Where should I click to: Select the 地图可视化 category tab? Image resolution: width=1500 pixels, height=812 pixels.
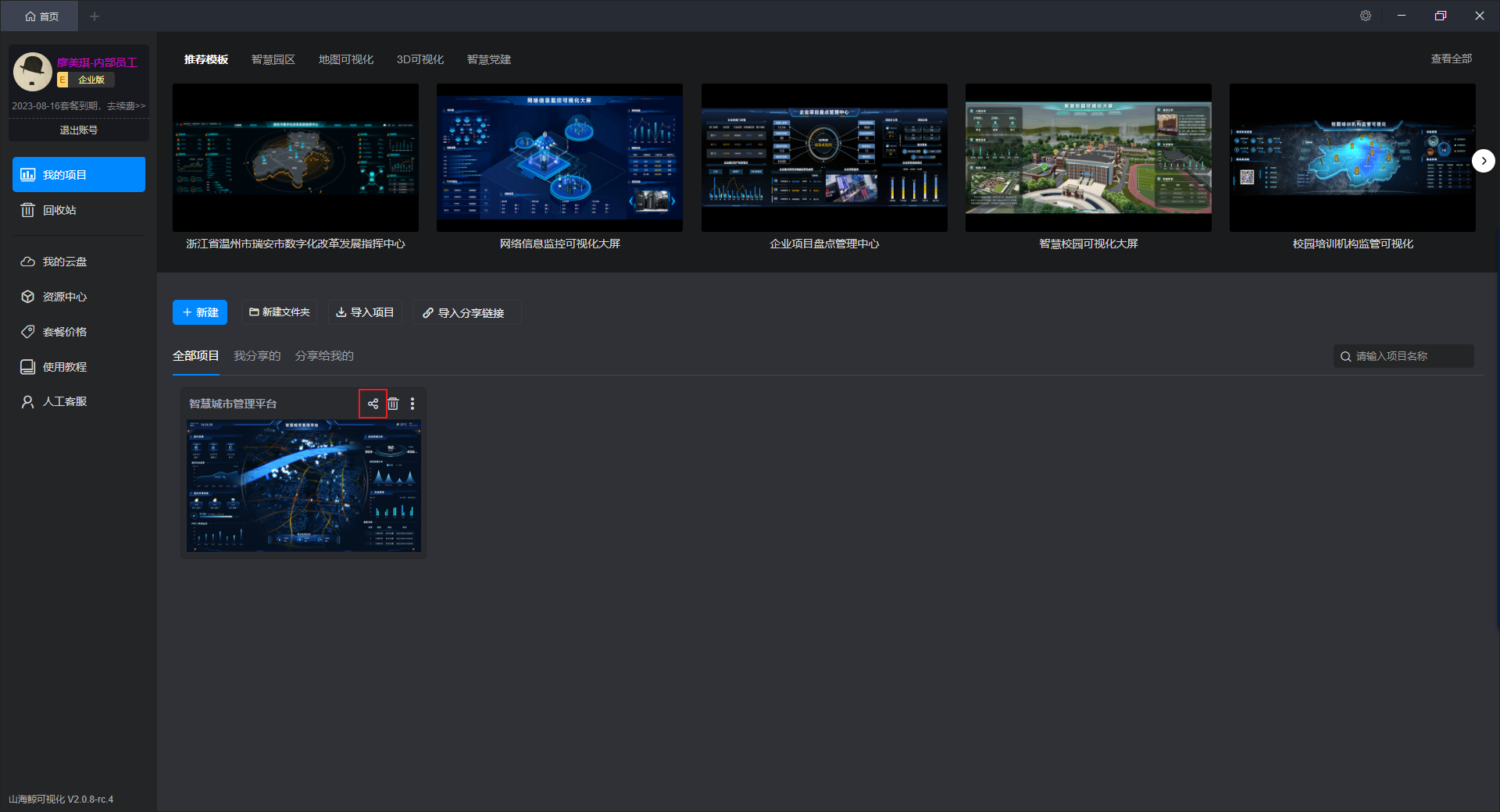pyautogui.click(x=346, y=59)
